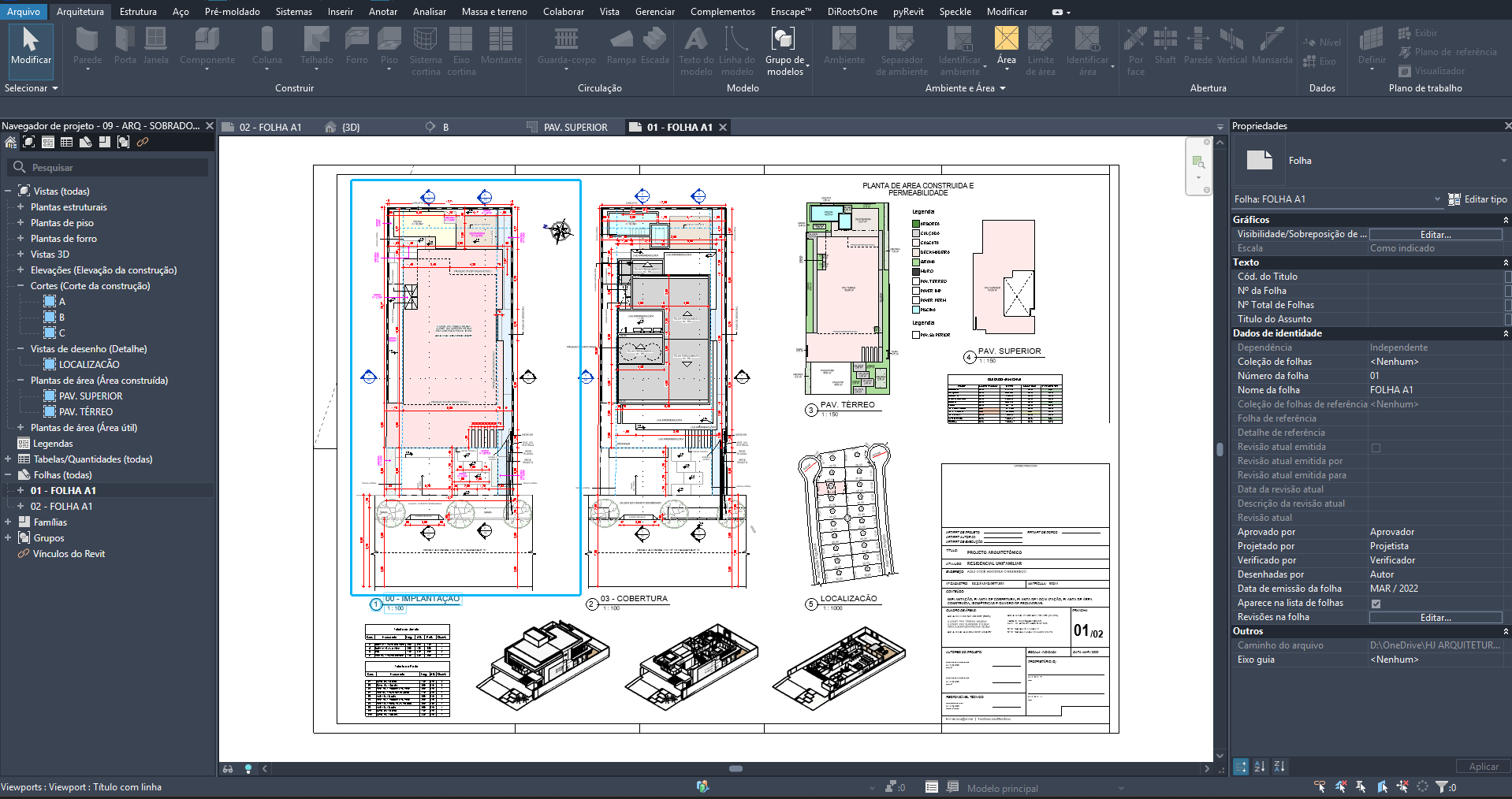Toggle the Revisão atual emitida checkbox
The width and height of the screenshot is (1512, 799).
(x=1376, y=448)
